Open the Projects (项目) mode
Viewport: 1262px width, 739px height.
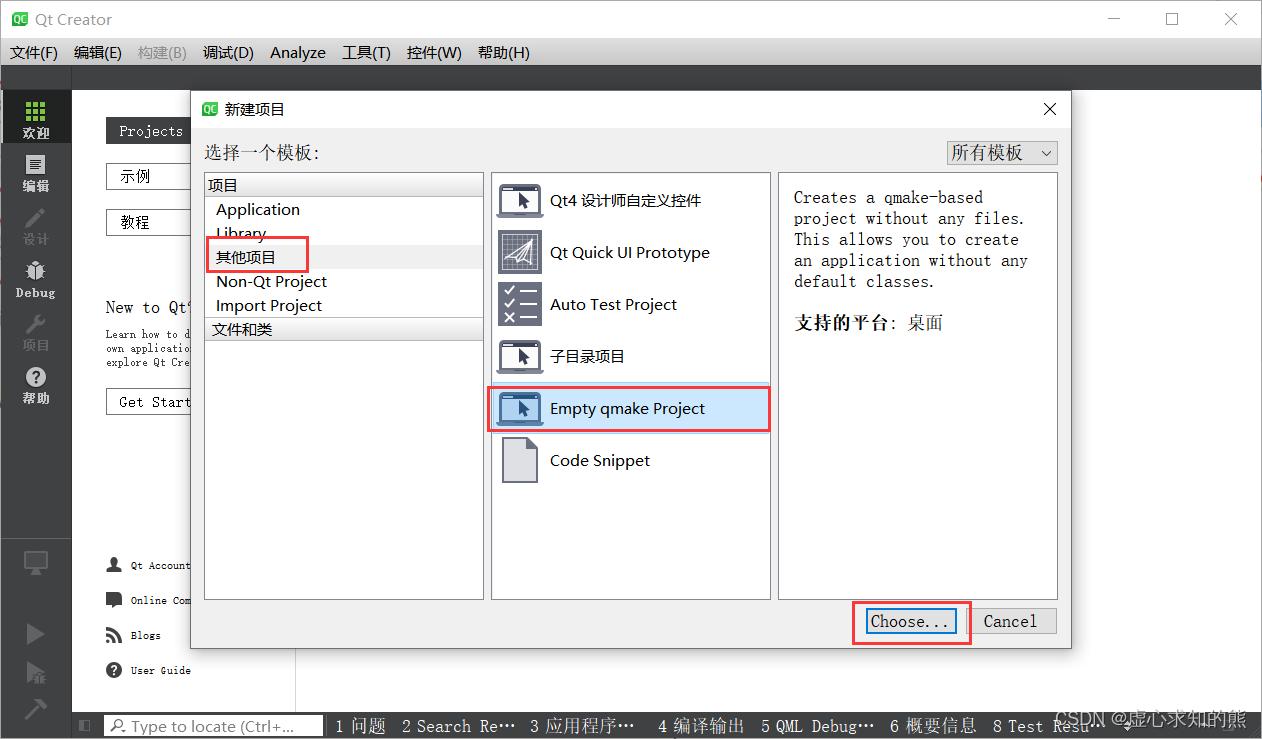tap(36, 332)
